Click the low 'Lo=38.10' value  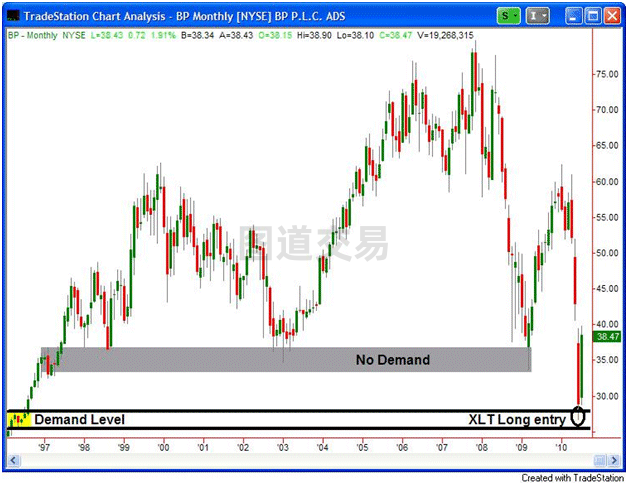click(355, 35)
